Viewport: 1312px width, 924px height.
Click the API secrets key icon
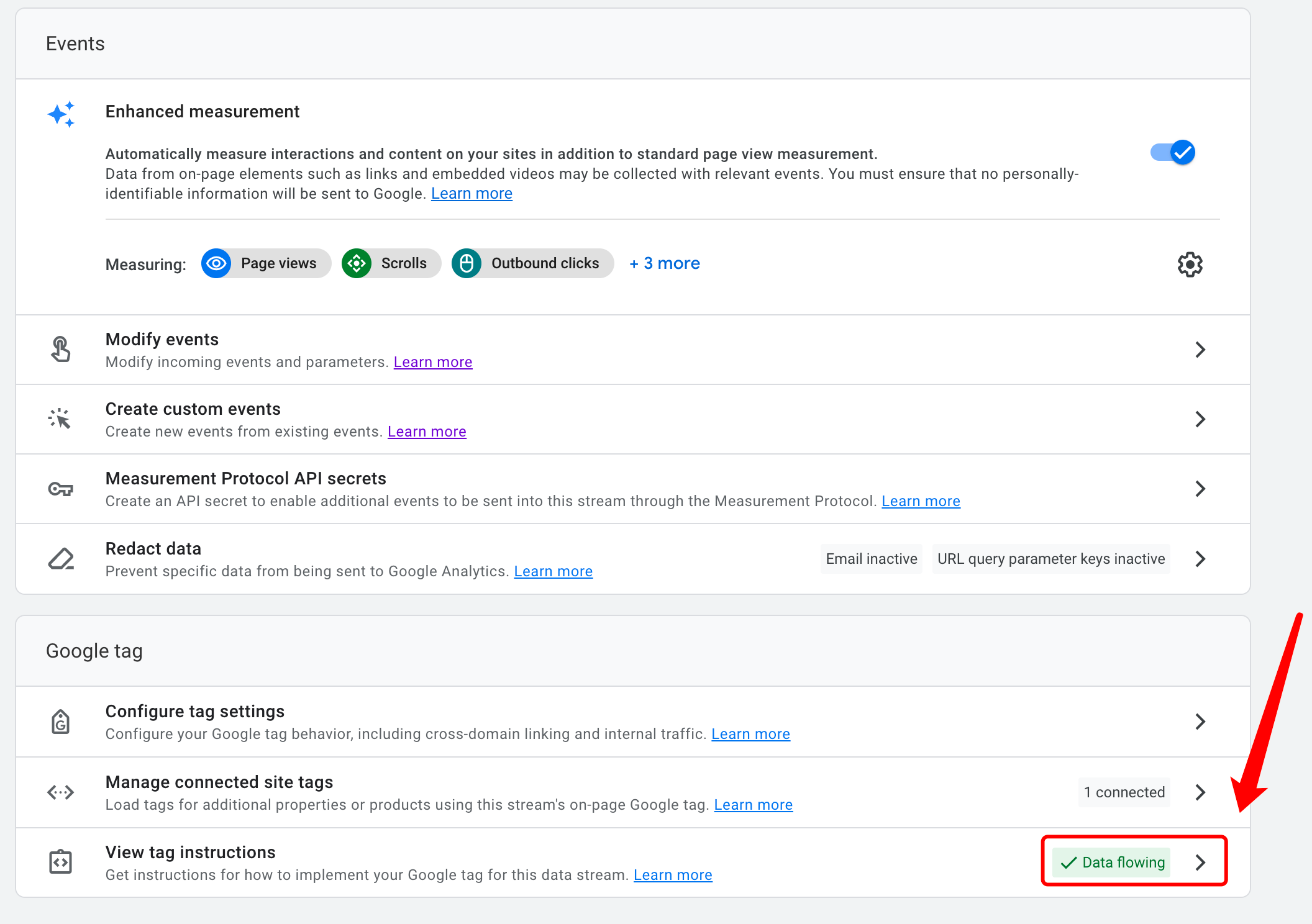61,489
